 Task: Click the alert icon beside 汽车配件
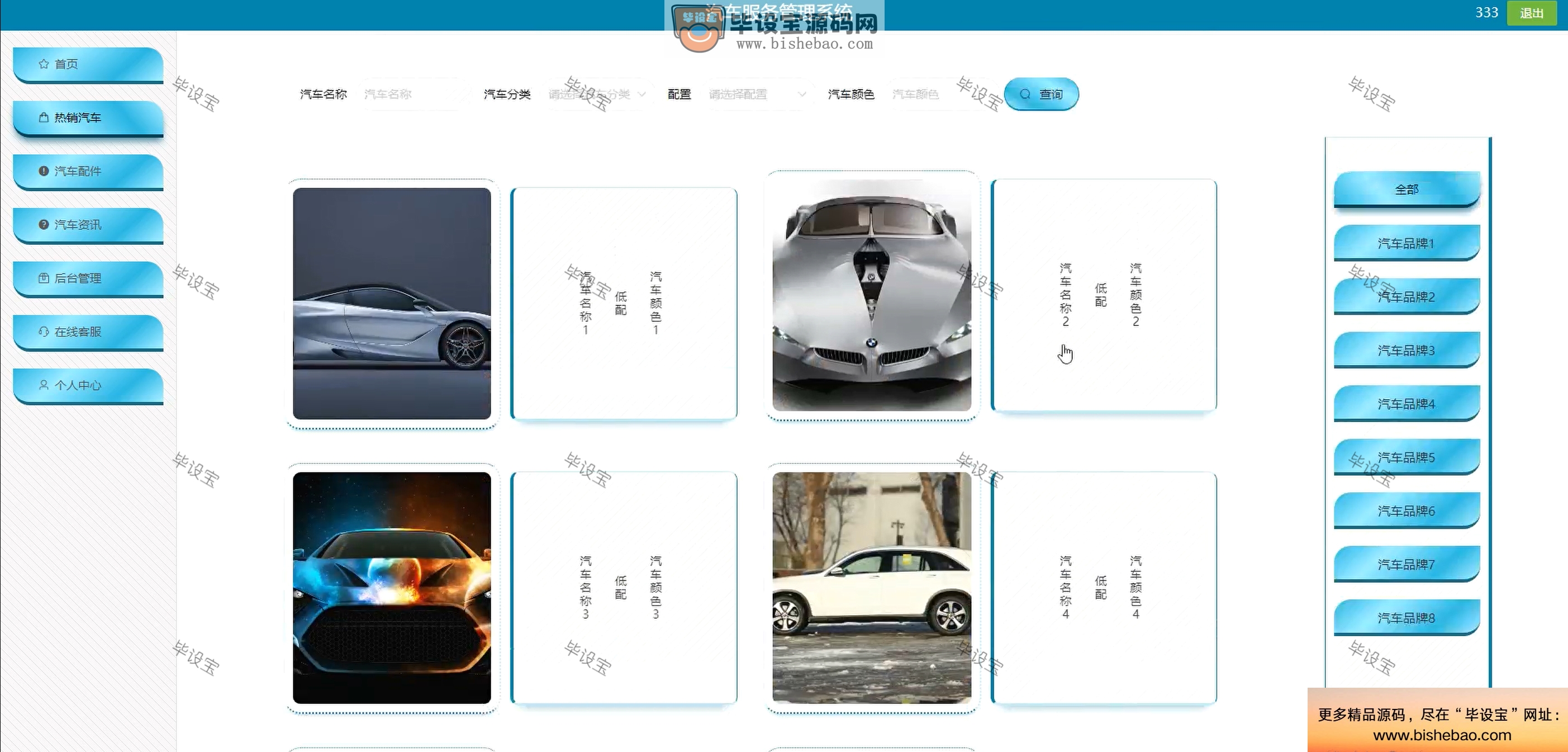[44, 171]
